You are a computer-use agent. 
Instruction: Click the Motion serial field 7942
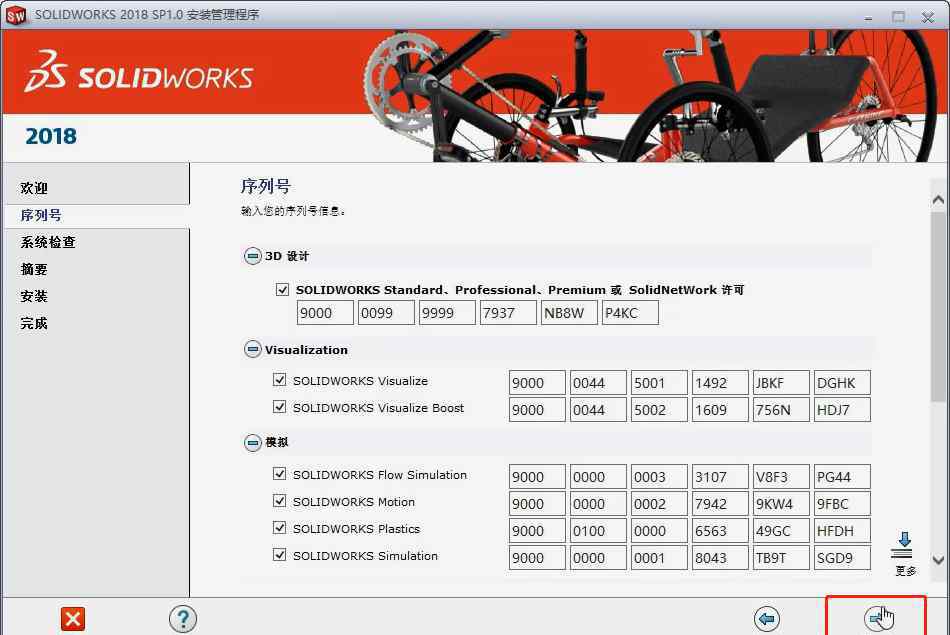pos(720,504)
